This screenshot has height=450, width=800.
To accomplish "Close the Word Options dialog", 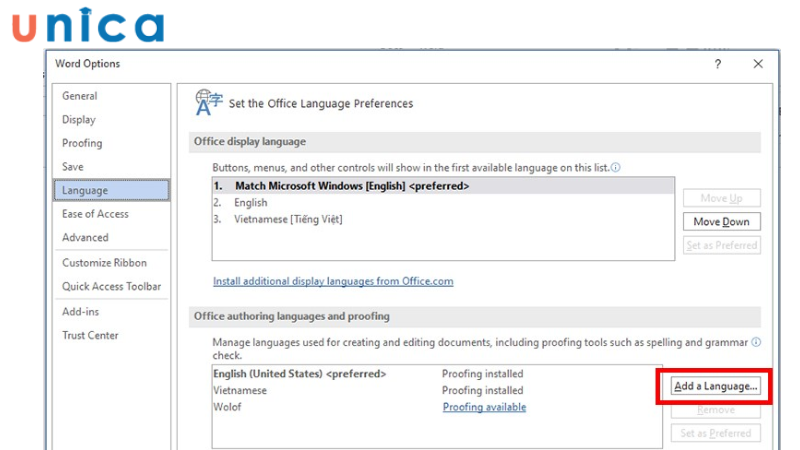I will (758, 64).
